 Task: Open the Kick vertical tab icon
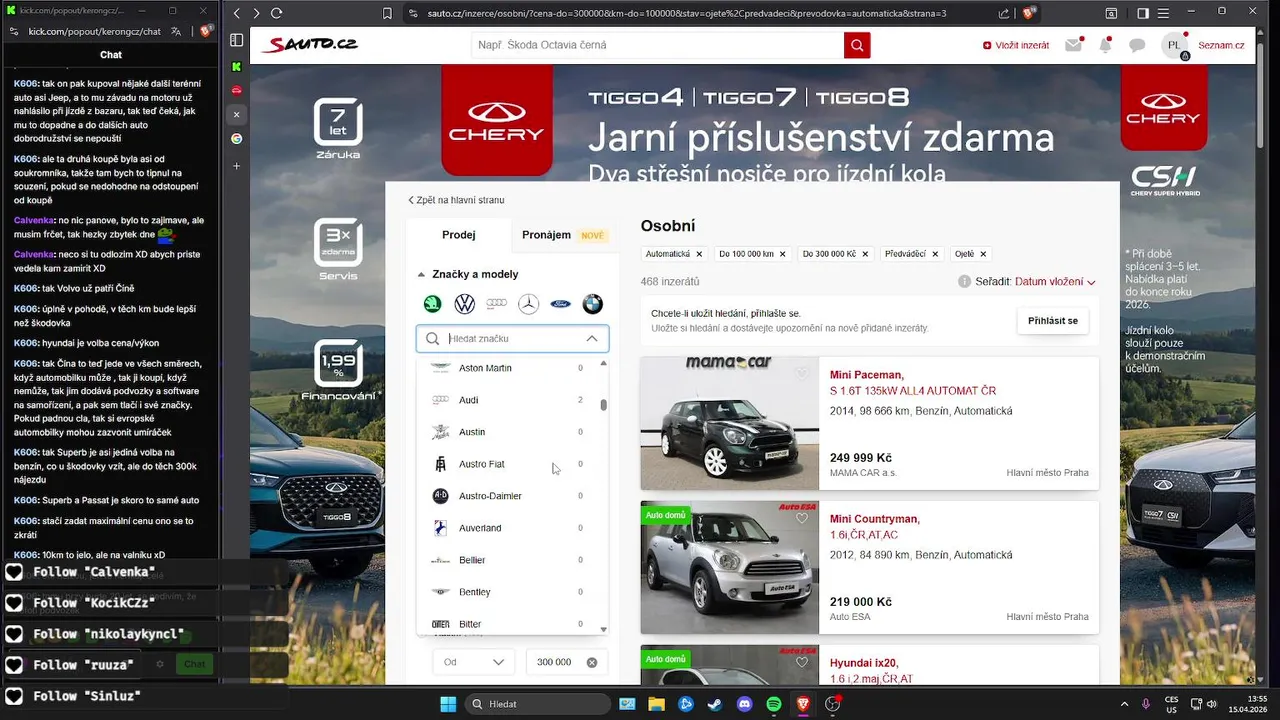coord(237,66)
